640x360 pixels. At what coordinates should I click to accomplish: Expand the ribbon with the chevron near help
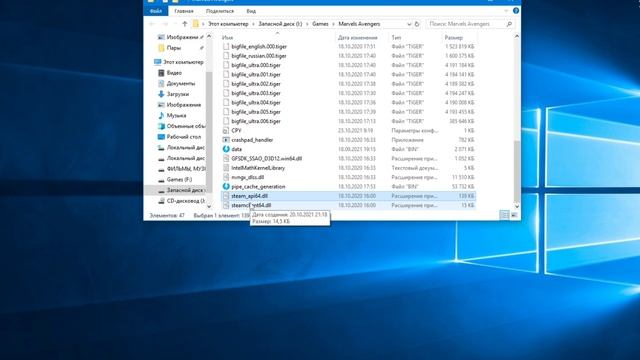tap(507, 11)
